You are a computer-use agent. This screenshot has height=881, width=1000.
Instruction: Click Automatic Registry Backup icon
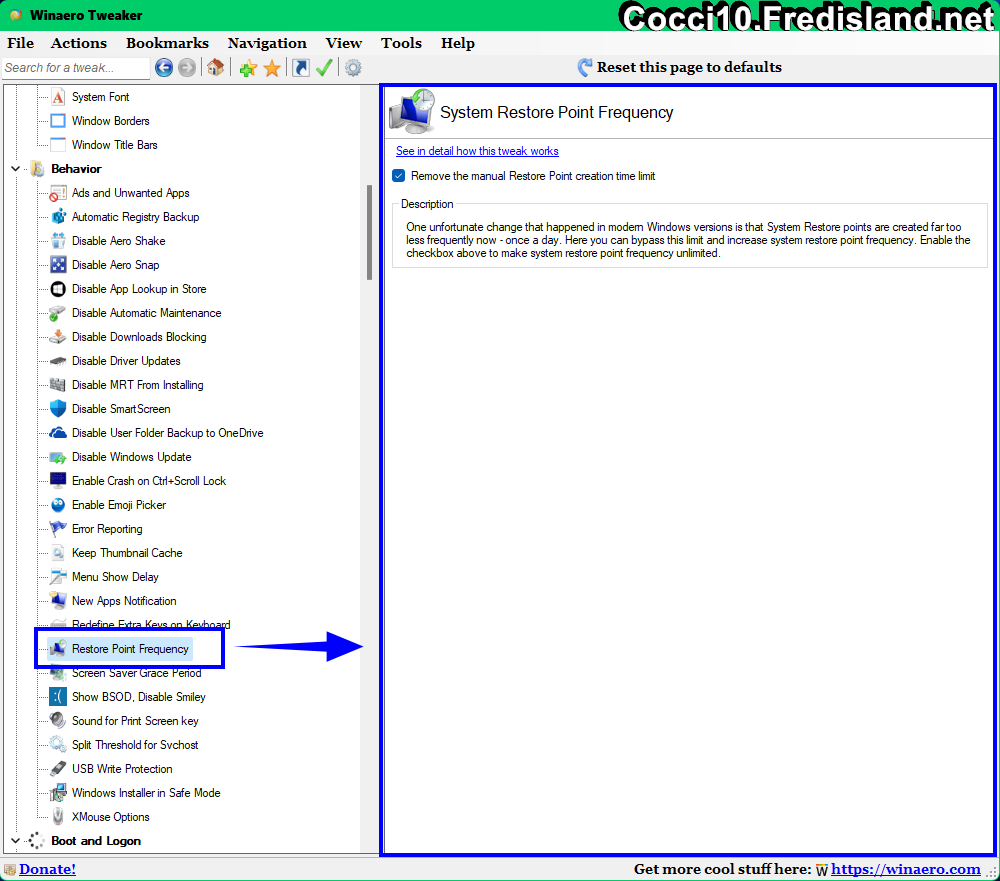coord(58,217)
